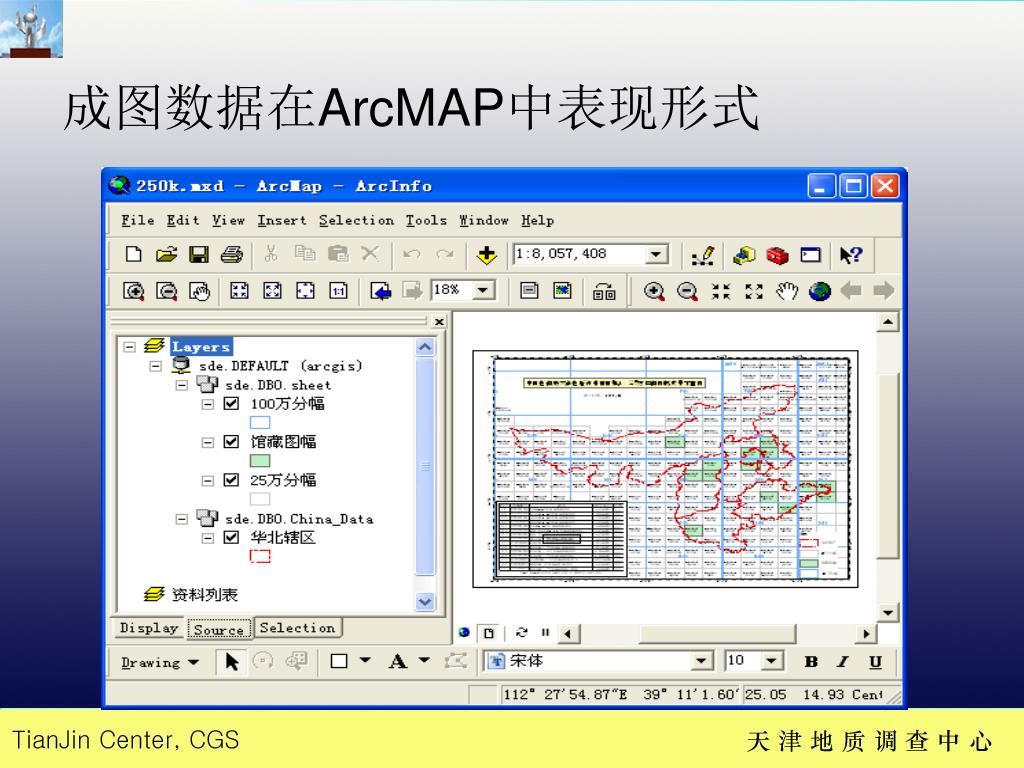Screen dimensions: 1024x768
Task: Collapse the Layers data frame node
Action: click(129, 347)
